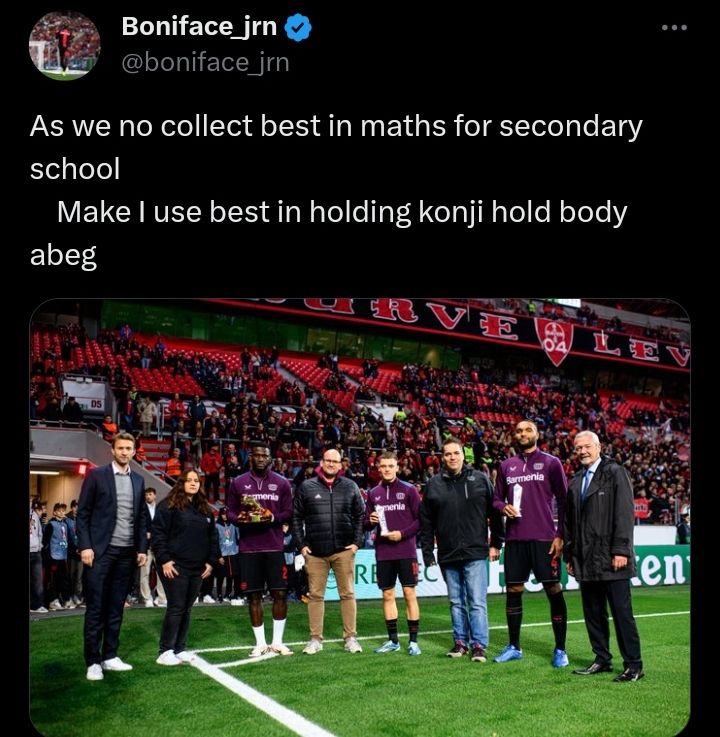Open the @boniface_jrn handle link
The image size is (720, 737).
tap(205, 63)
